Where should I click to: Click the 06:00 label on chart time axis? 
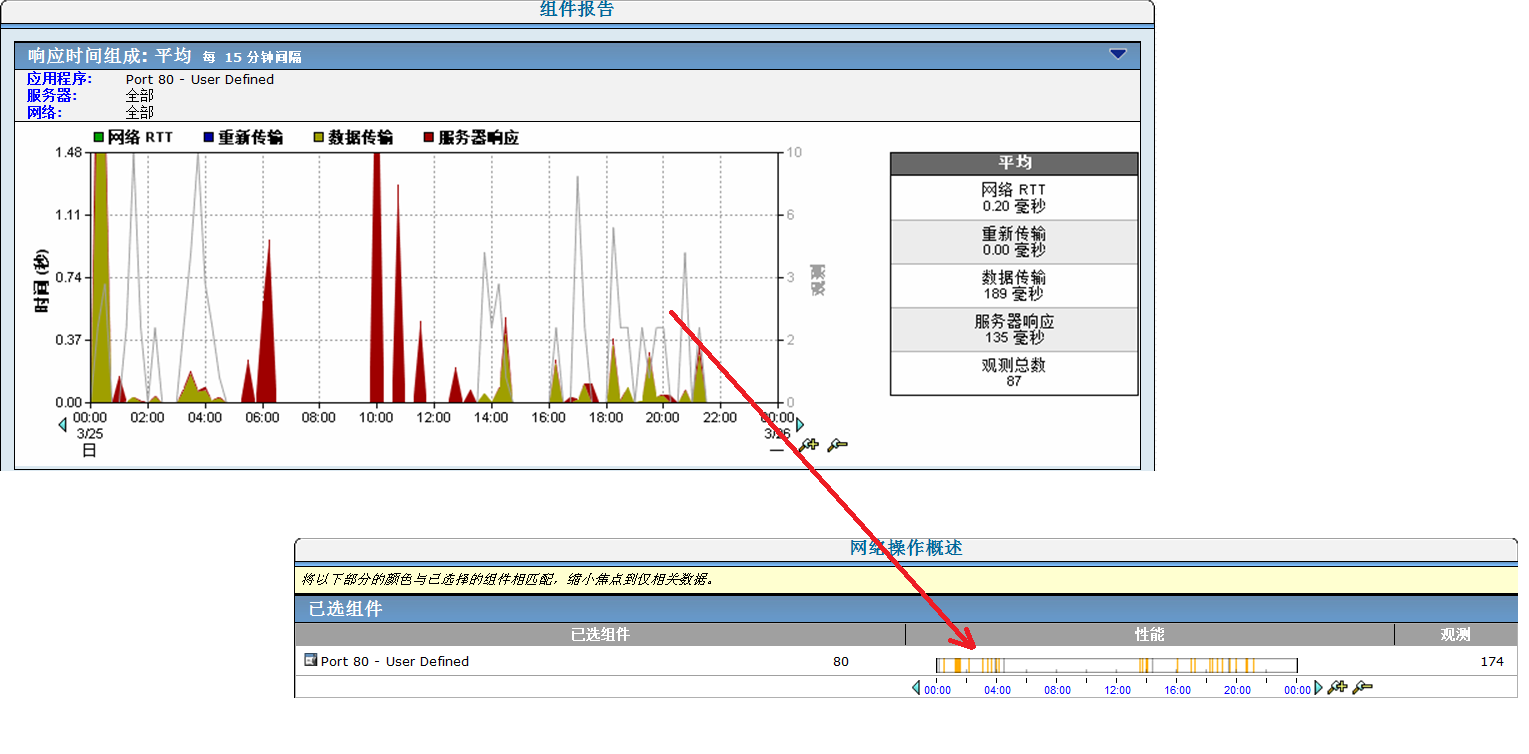coord(262,417)
